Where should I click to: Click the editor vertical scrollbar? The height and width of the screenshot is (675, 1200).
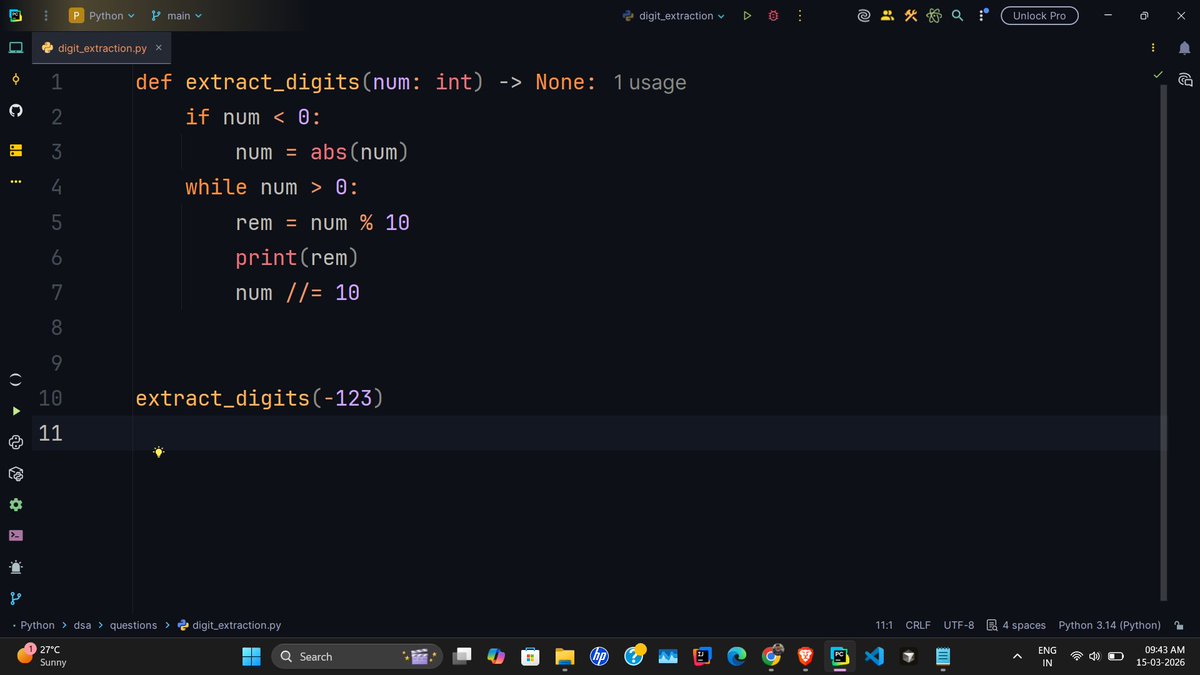coord(1162,340)
